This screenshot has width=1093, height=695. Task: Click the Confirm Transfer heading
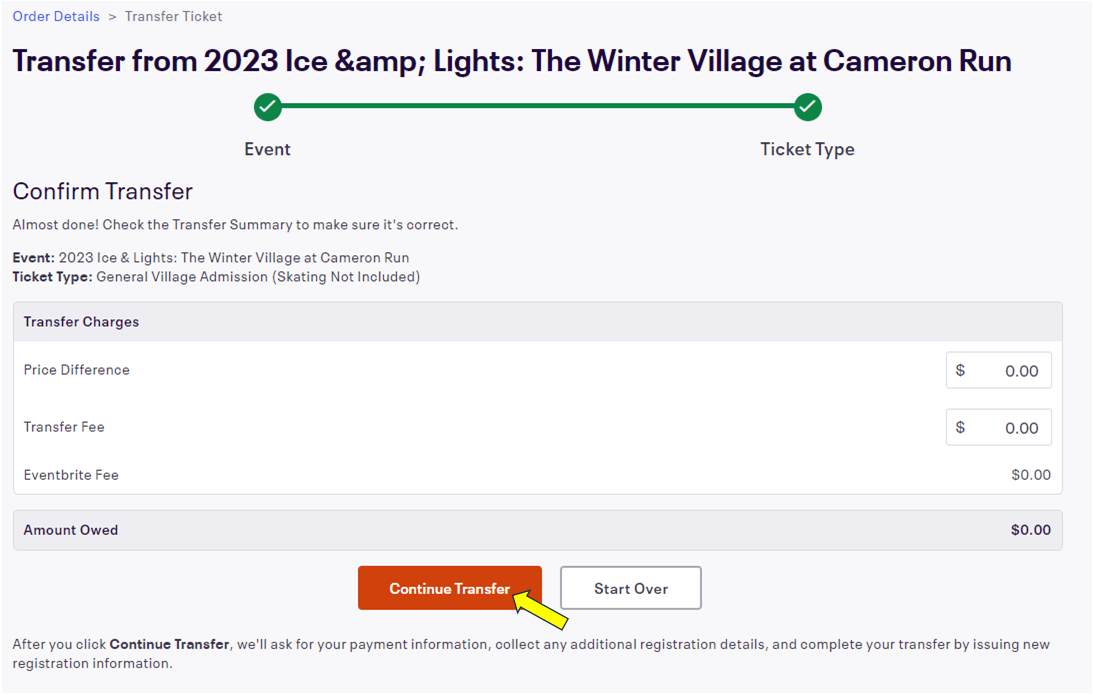102,191
